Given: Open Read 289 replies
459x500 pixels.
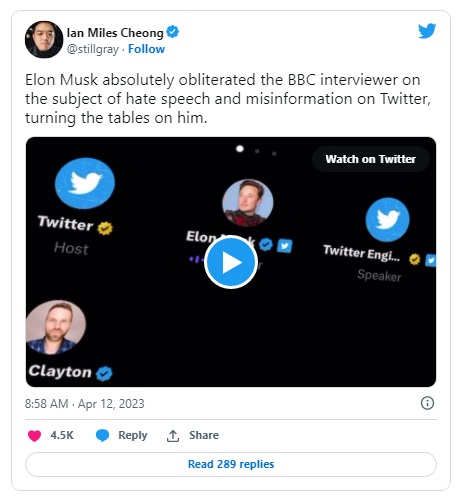Looking at the screenshot, I should pos(231,464).
